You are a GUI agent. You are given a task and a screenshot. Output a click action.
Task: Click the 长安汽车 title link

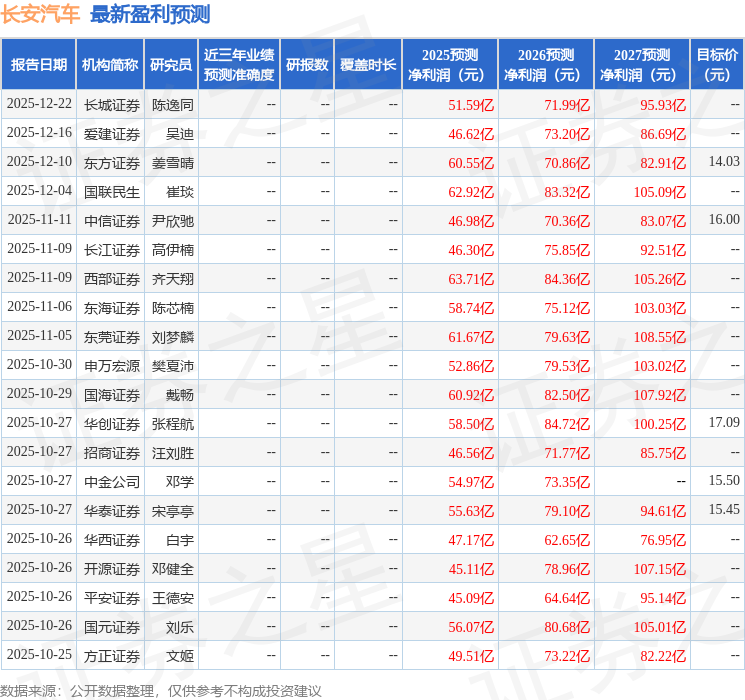[41, 14]
